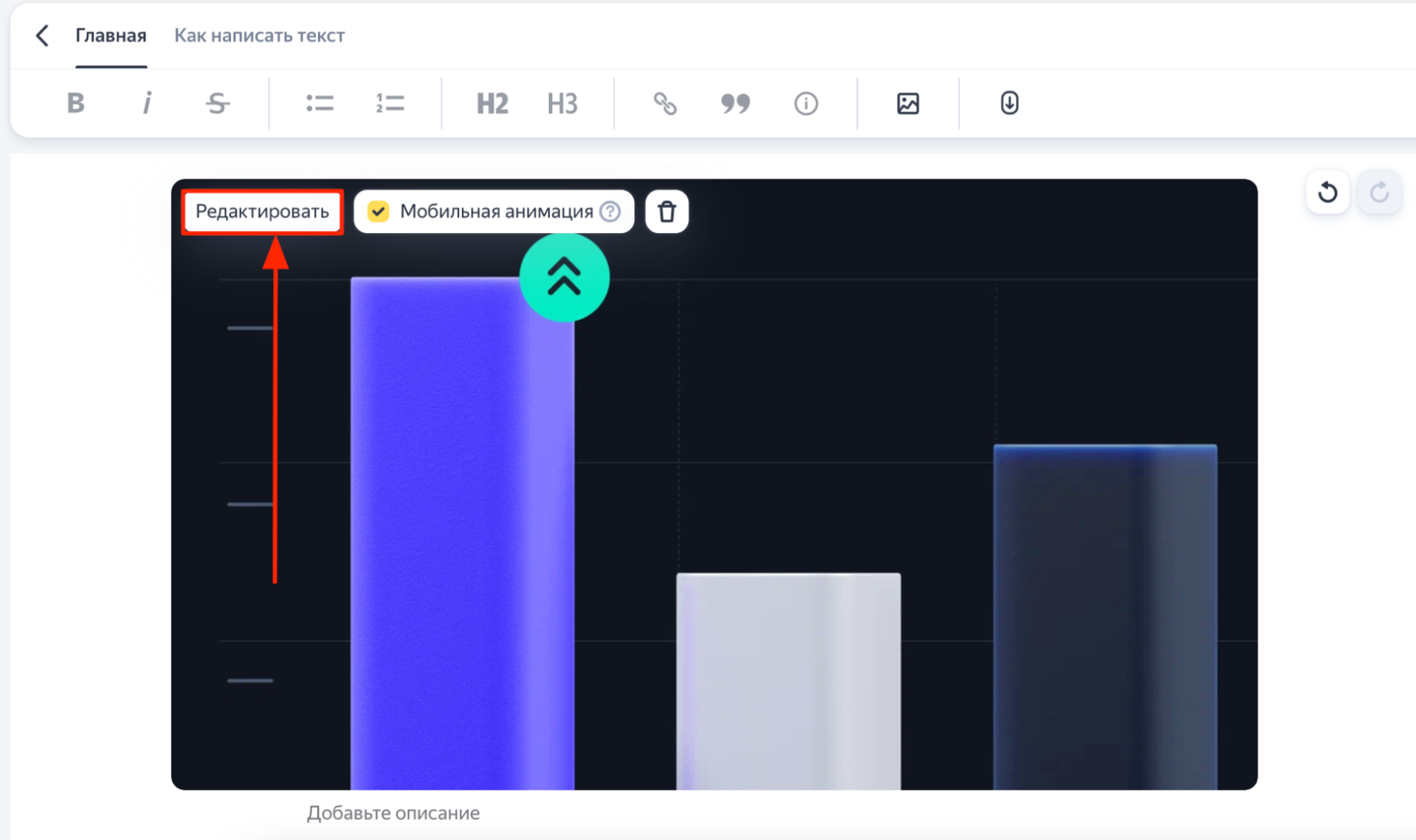The height and width of the screenshot is (840, 1416).
Task: Insert a numbered list
Action: tap(390, 103)
